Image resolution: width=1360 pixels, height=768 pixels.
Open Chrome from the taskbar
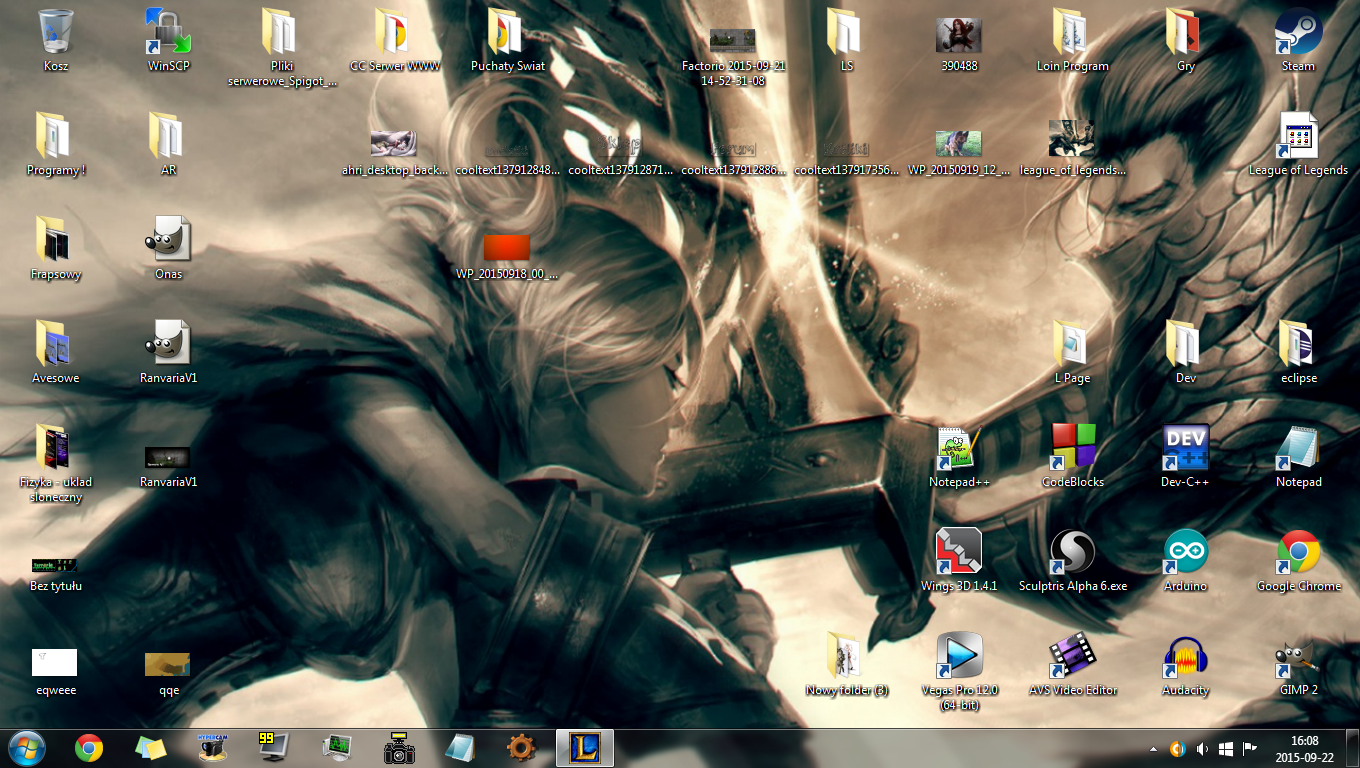[89, 748]
